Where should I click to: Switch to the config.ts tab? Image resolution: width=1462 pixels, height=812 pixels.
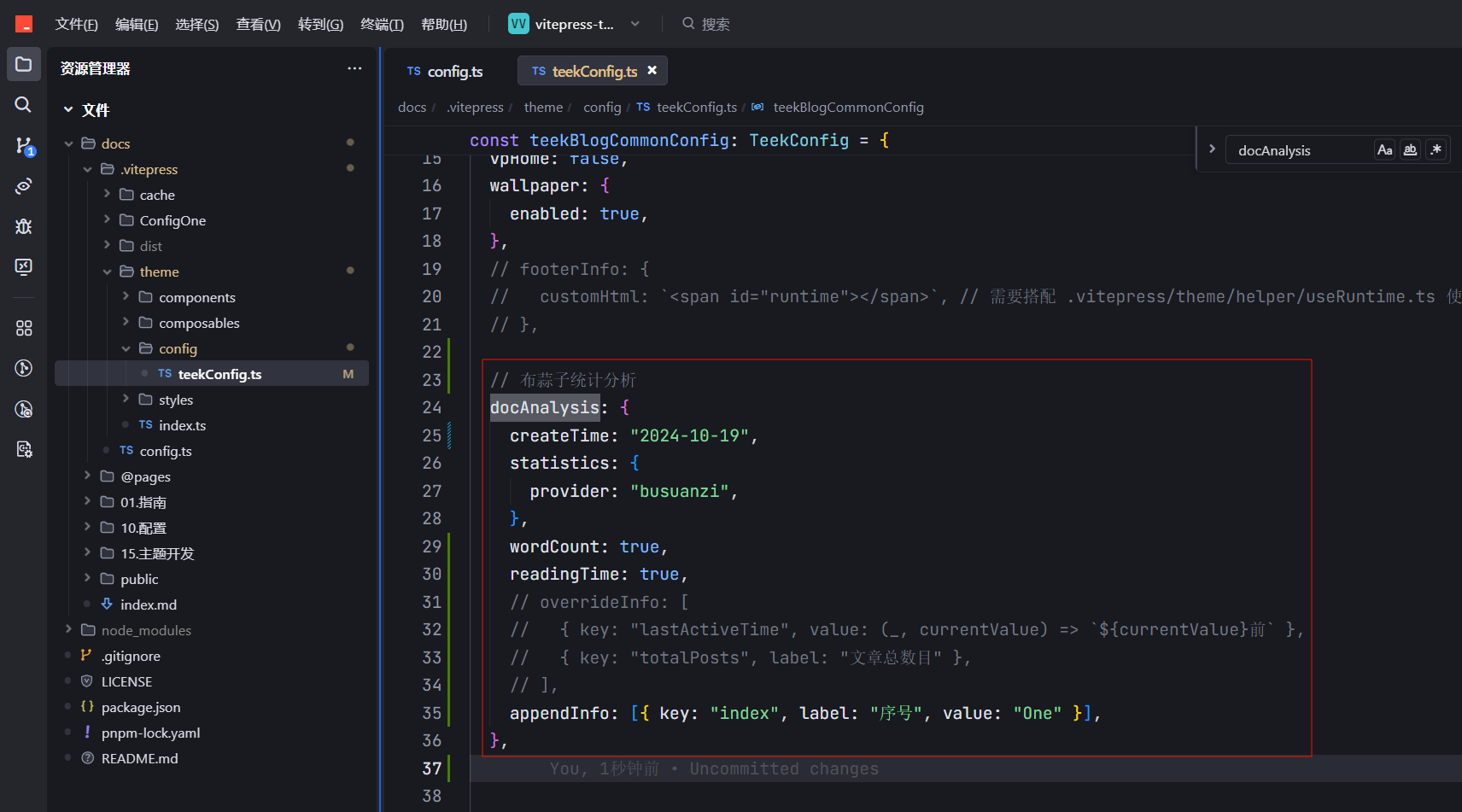445,71
